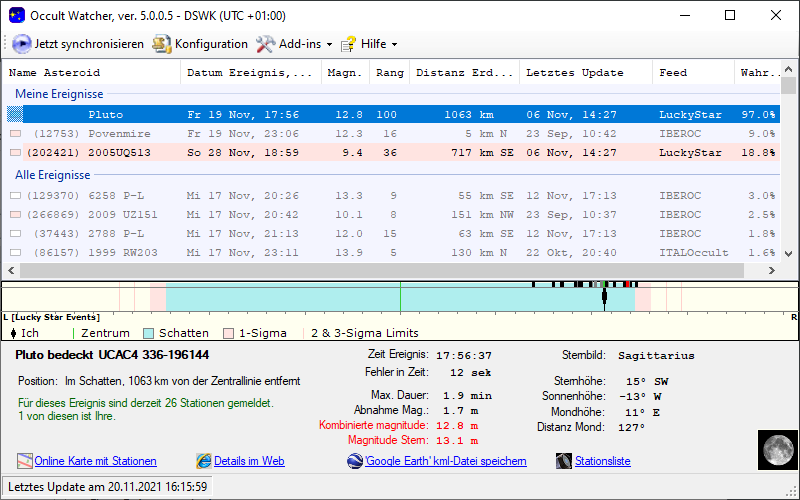800x500 pixels.
Task: Click the Stationsliste icon
Action: (566, 461)
